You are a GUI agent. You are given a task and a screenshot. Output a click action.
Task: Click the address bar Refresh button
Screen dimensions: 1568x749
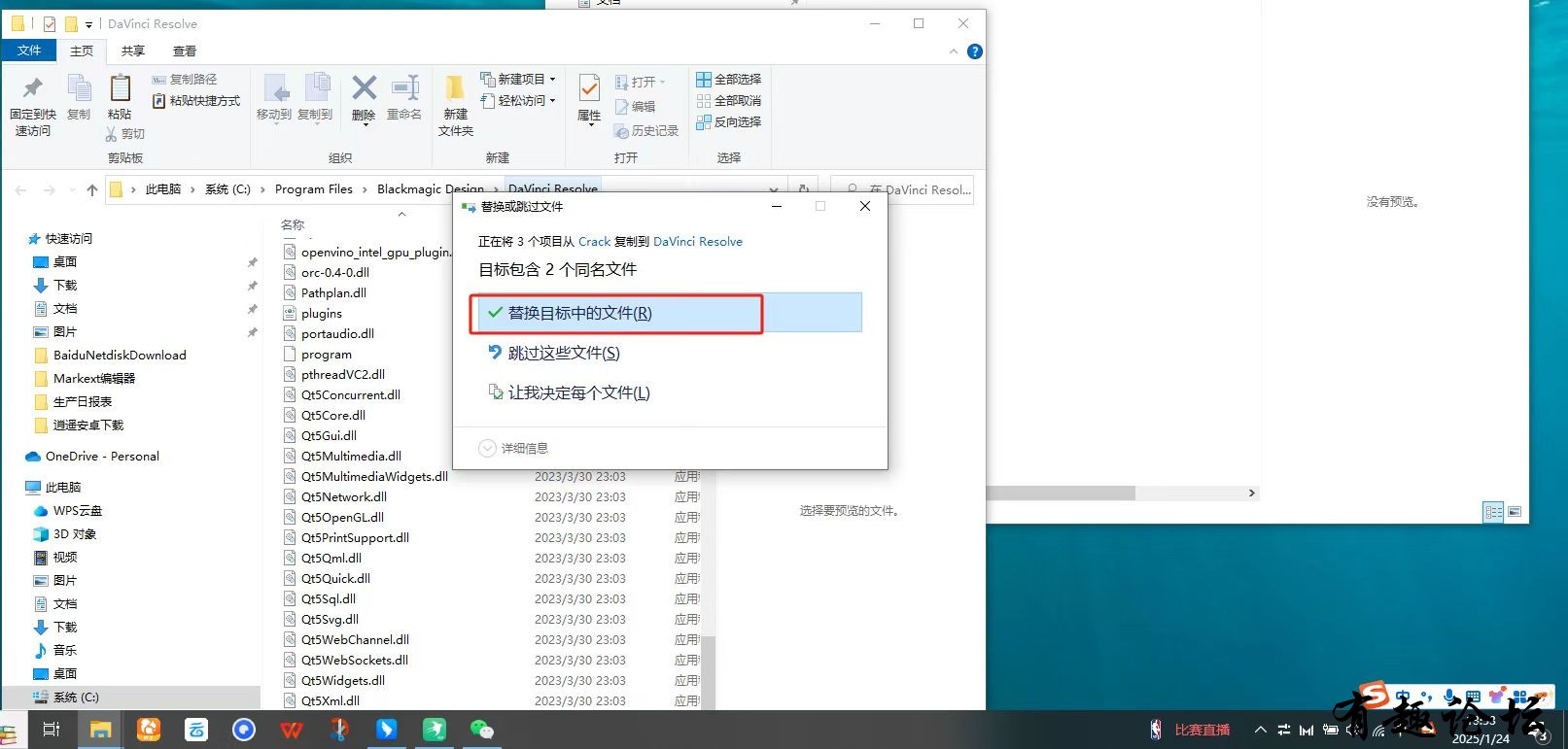click(804, 189)
